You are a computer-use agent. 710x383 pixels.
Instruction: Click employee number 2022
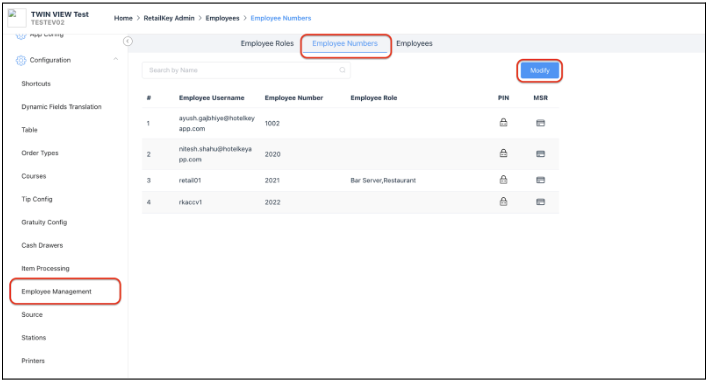(x=273, y=202)
